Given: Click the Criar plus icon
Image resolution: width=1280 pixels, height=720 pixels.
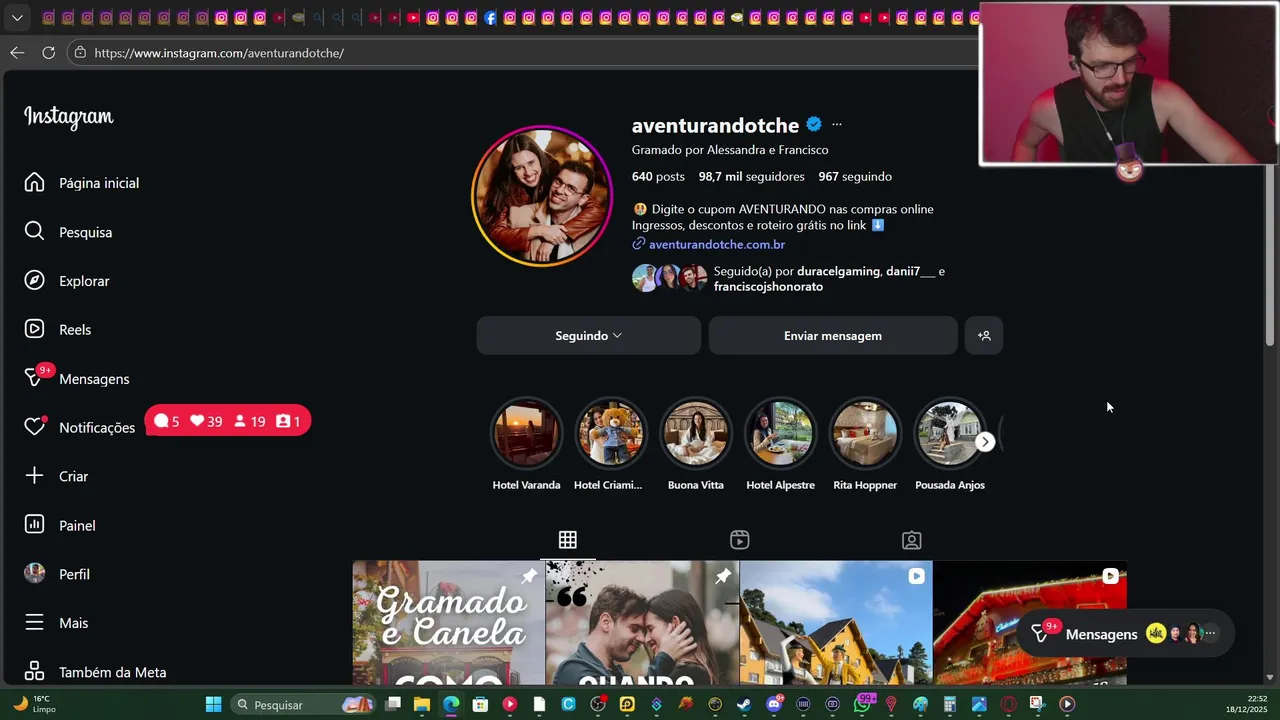Looking at the screenshot, I should coord(35,476).
